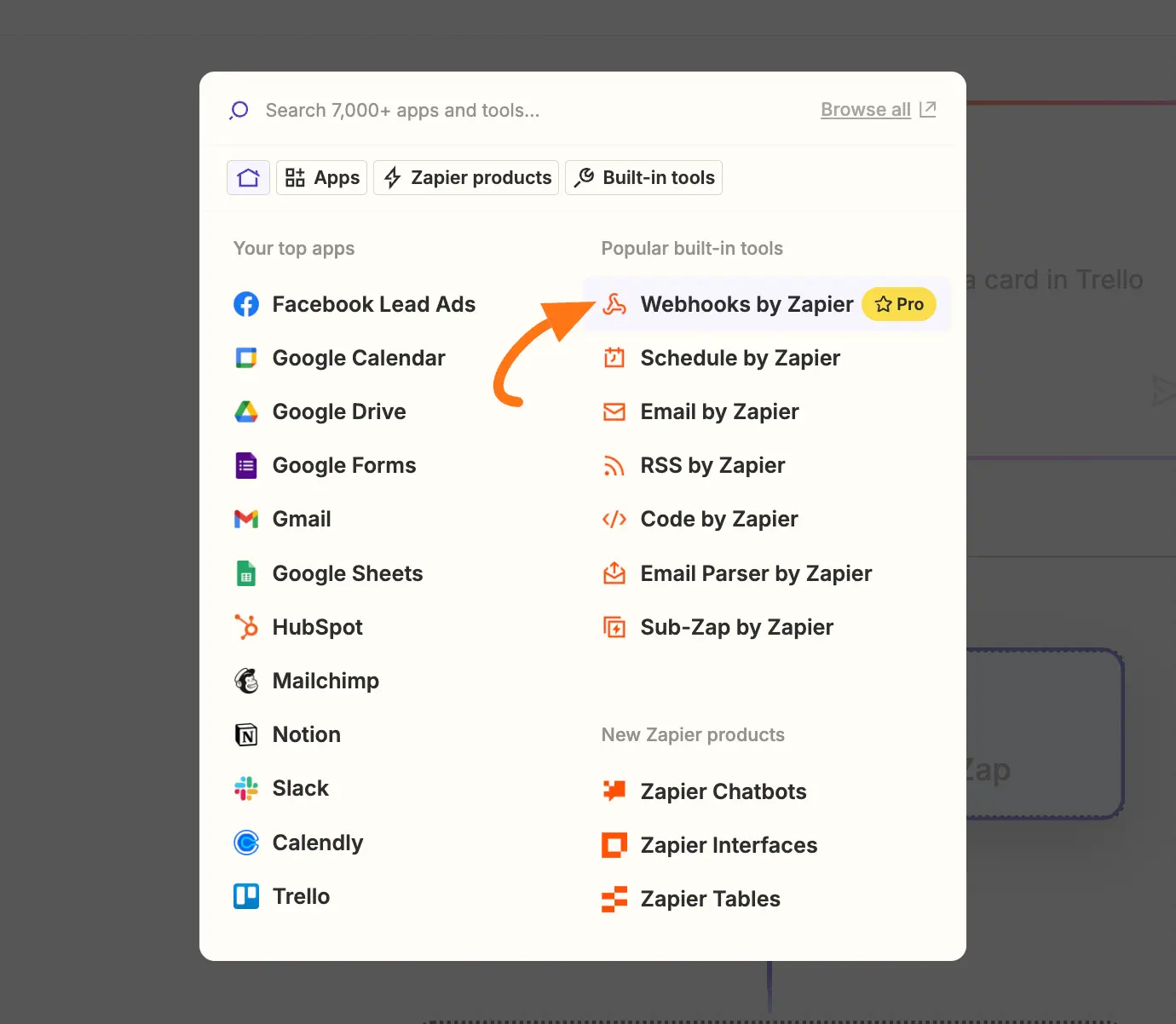Click the Facebook Lead Ads icon
1176x1024 pixels.
(x=246, y=304)
